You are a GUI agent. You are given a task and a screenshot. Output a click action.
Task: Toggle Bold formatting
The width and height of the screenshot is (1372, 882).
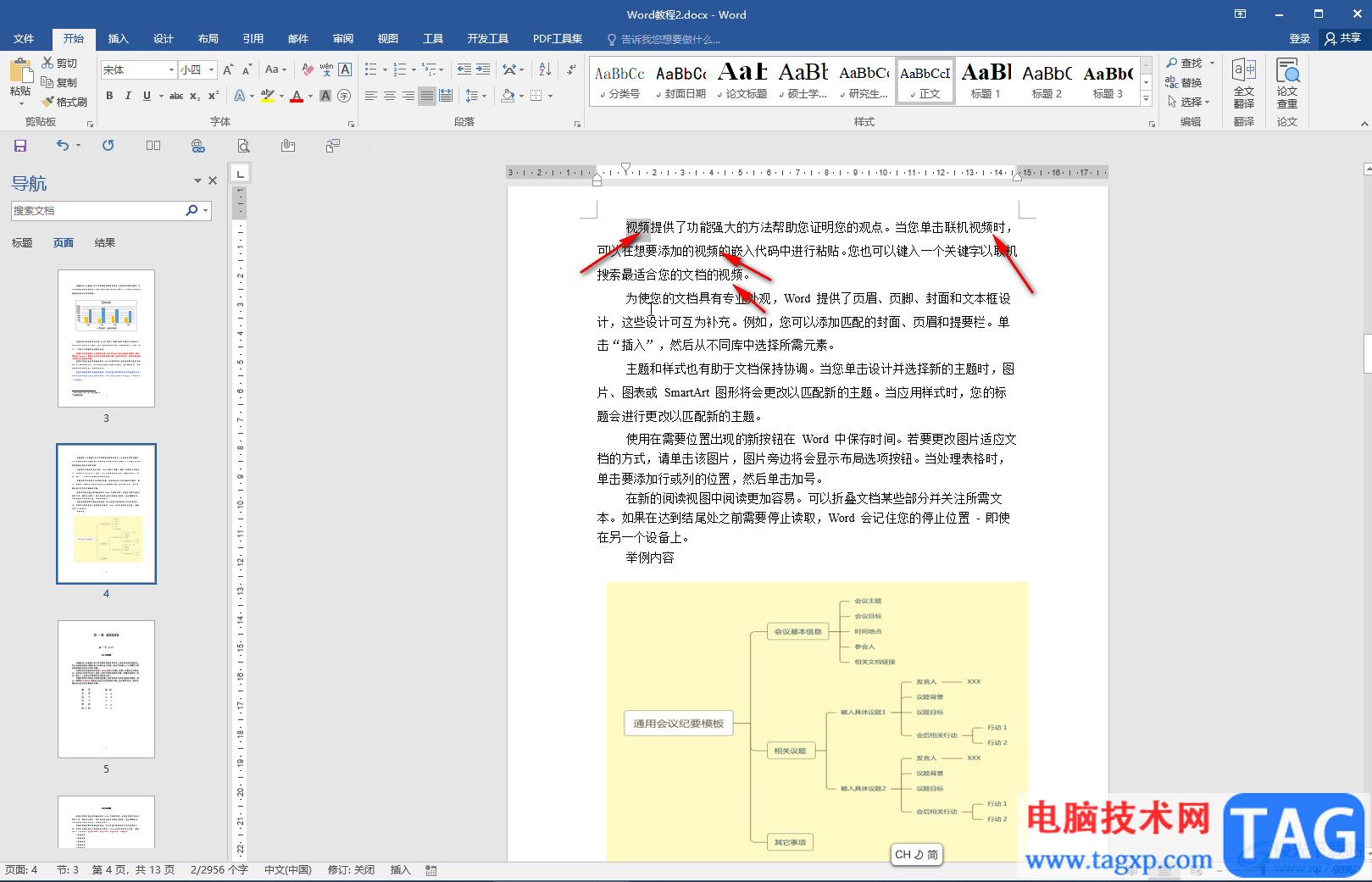(x=109, y=96)
